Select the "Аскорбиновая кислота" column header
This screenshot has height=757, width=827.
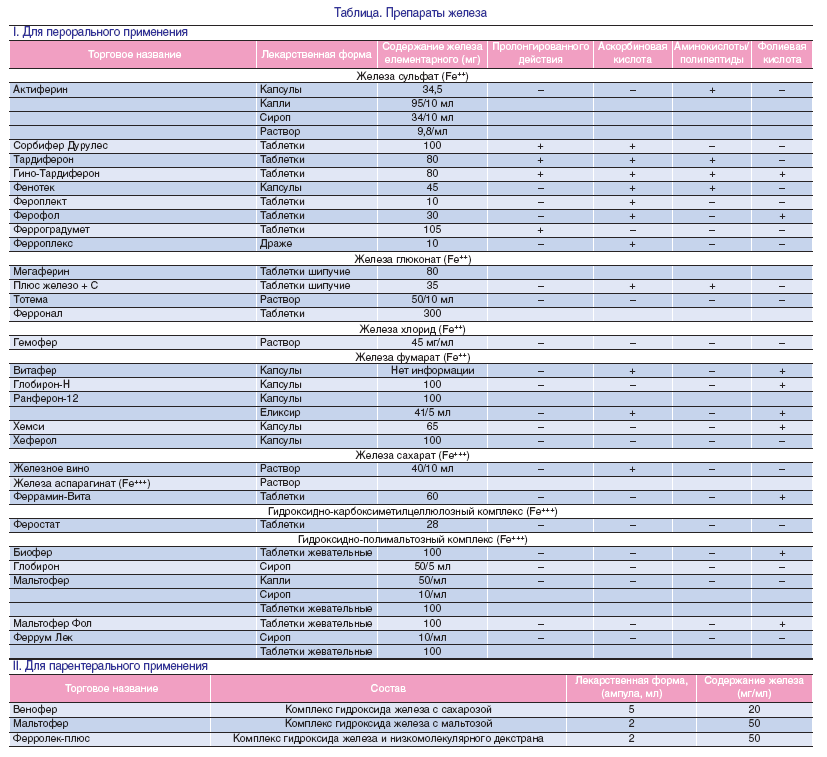click(632, 53)
